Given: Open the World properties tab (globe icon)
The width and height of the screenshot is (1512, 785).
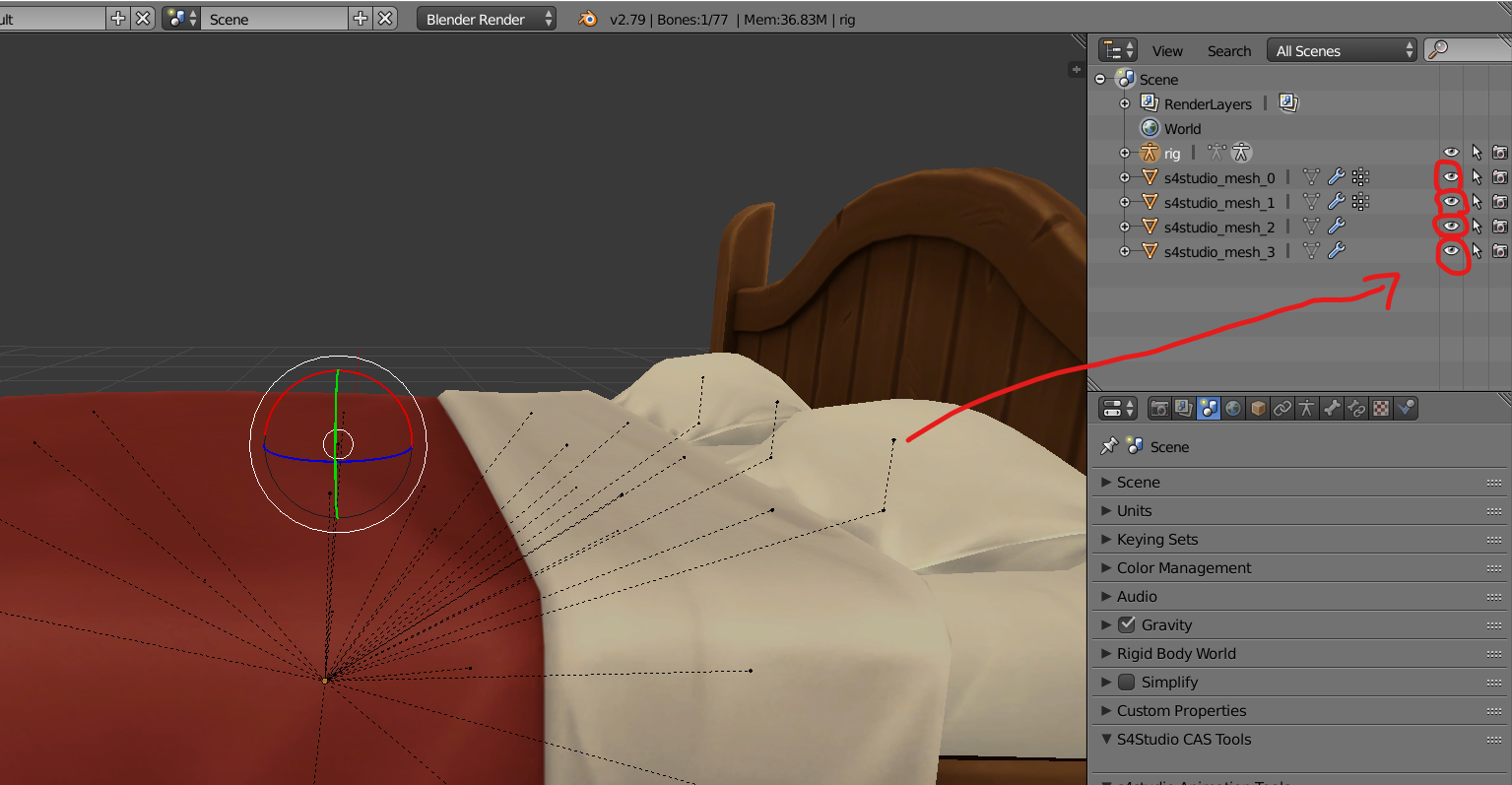Looking at the screenshot, I should (x=1233, y=408).
